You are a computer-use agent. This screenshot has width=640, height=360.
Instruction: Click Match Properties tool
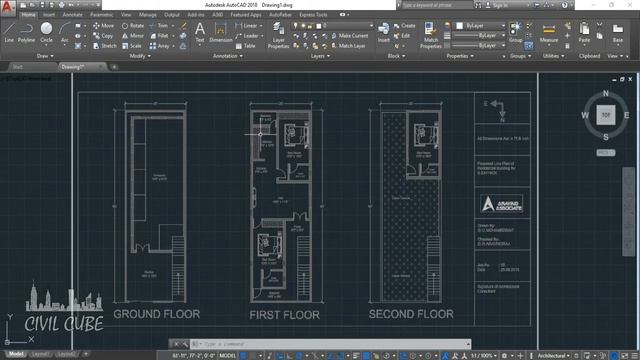(431, 36)
